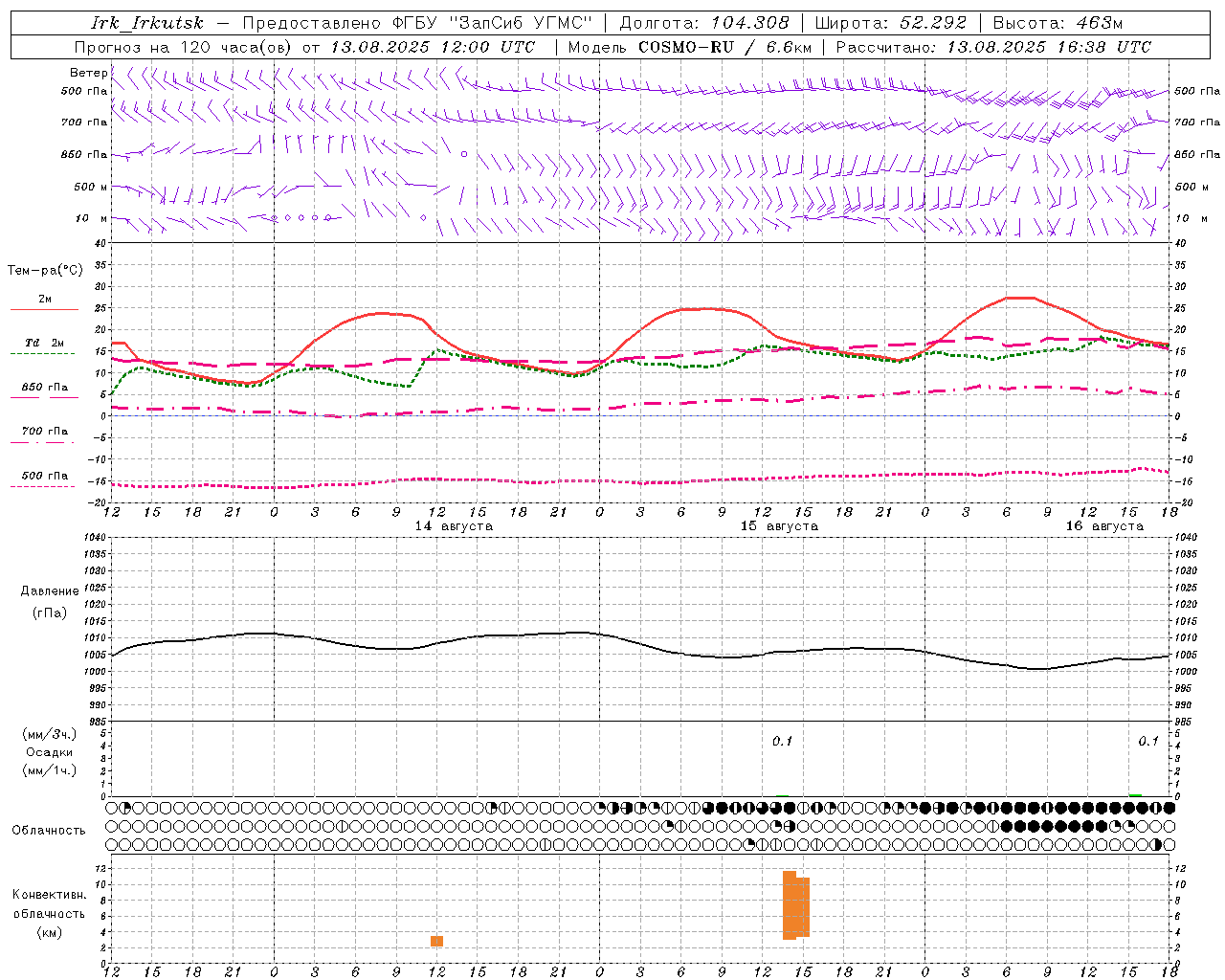Click the station title "Irk_Irkutsk"
1225x980 pixels.
pos(147,23)
